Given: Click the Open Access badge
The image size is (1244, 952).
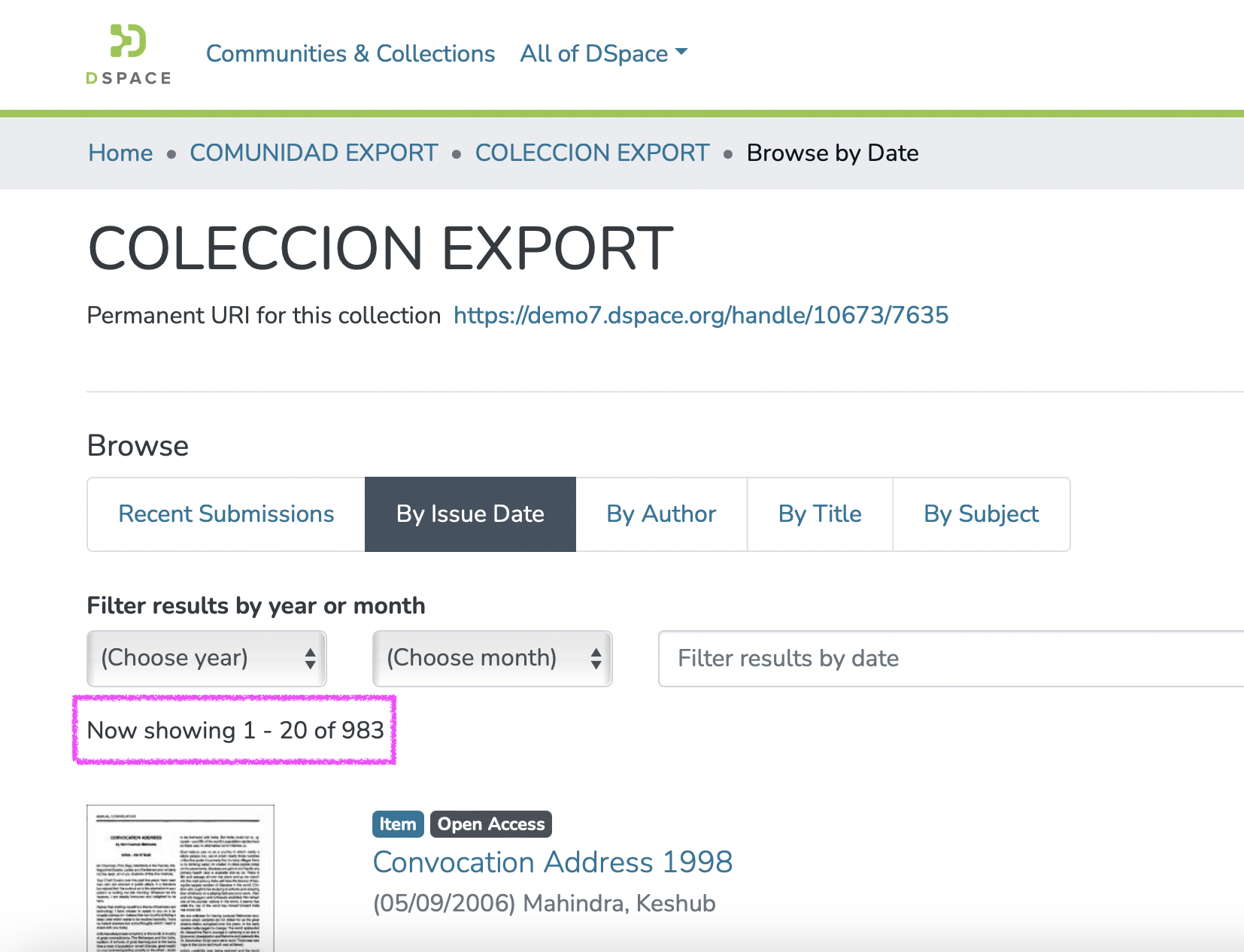Looking at the screenshot, I should tap(490, 824).
